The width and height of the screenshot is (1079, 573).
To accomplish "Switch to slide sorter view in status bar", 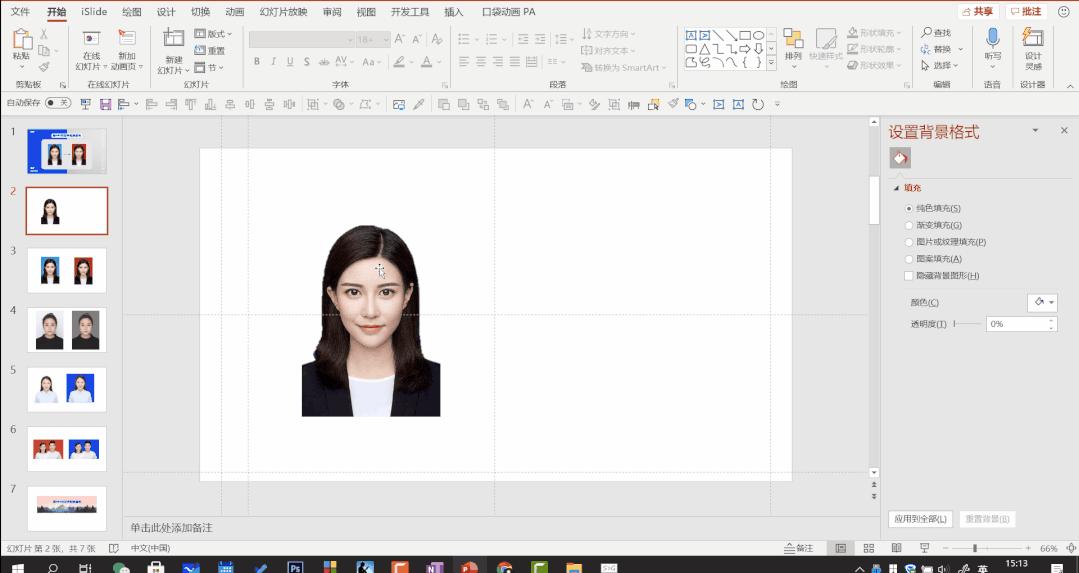I will (x=868, y=548).
